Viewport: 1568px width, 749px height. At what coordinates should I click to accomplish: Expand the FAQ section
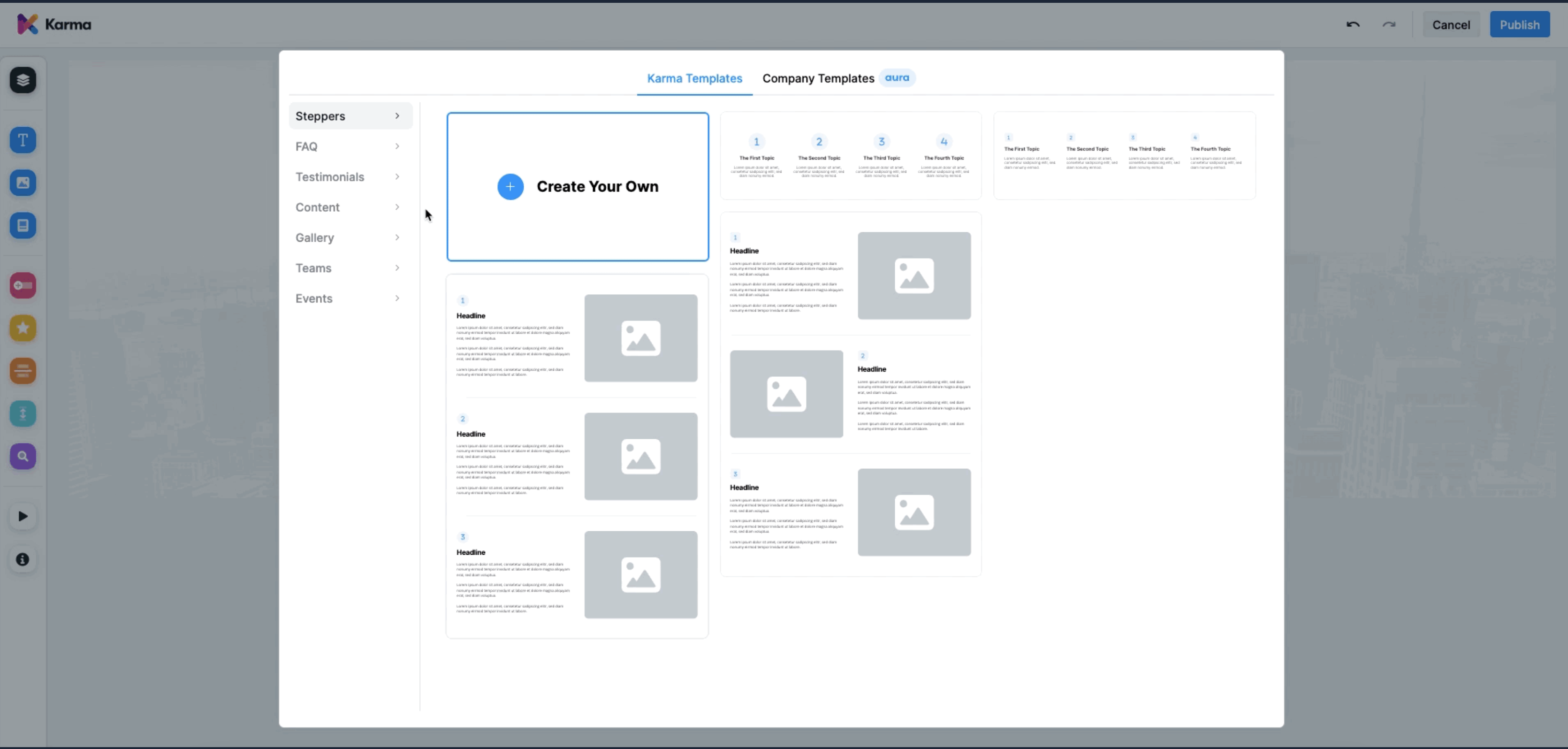(350, 146)
